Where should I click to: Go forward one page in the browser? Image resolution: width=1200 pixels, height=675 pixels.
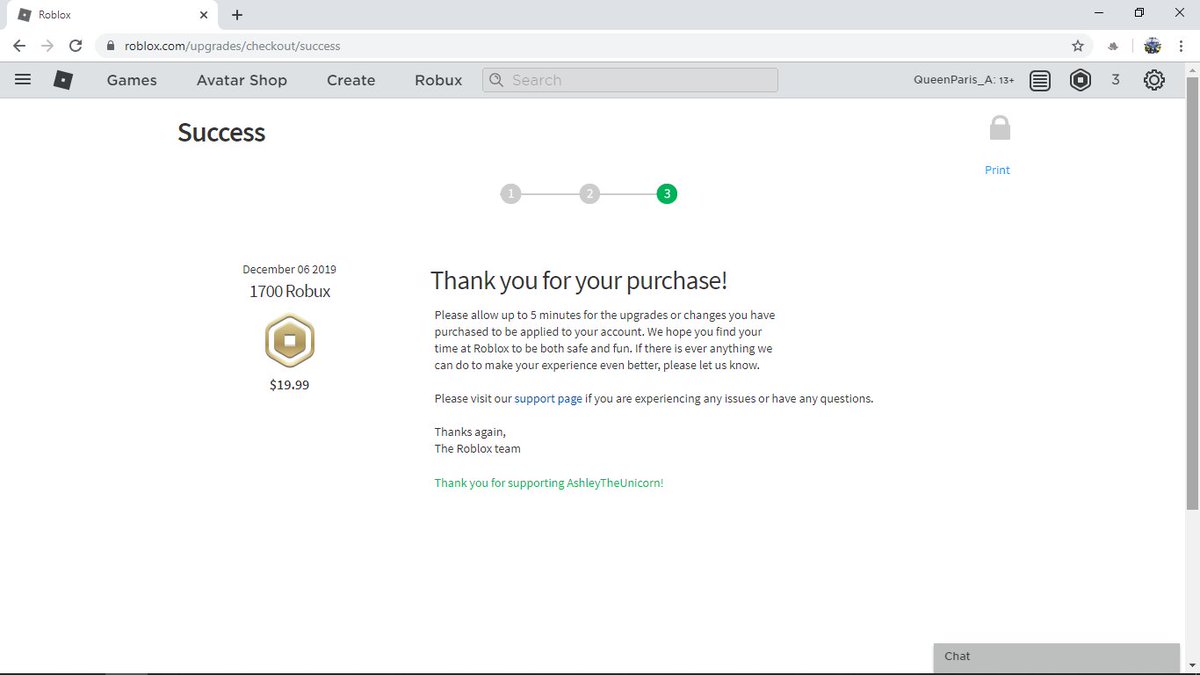click(47, 46)
